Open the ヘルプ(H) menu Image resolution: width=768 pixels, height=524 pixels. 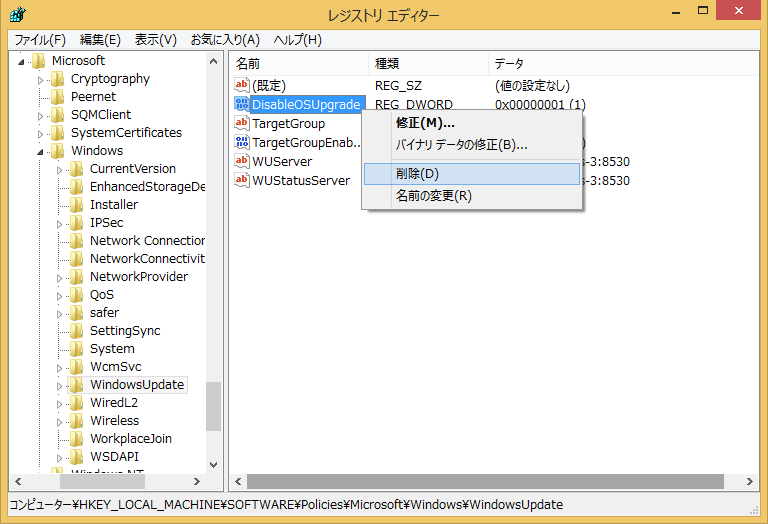click(298, 40)
